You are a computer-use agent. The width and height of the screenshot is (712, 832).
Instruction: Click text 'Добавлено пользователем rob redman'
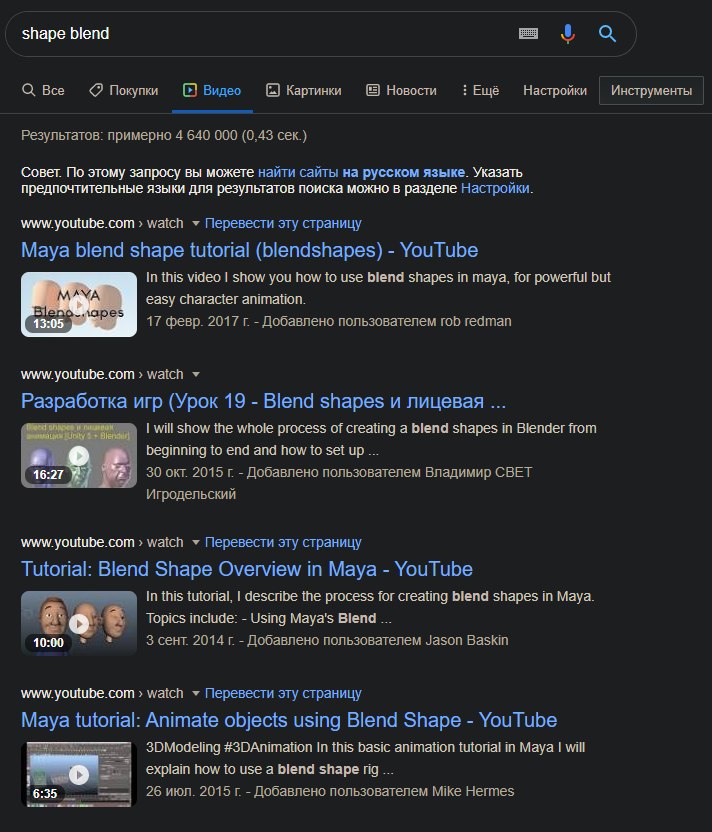387,322
